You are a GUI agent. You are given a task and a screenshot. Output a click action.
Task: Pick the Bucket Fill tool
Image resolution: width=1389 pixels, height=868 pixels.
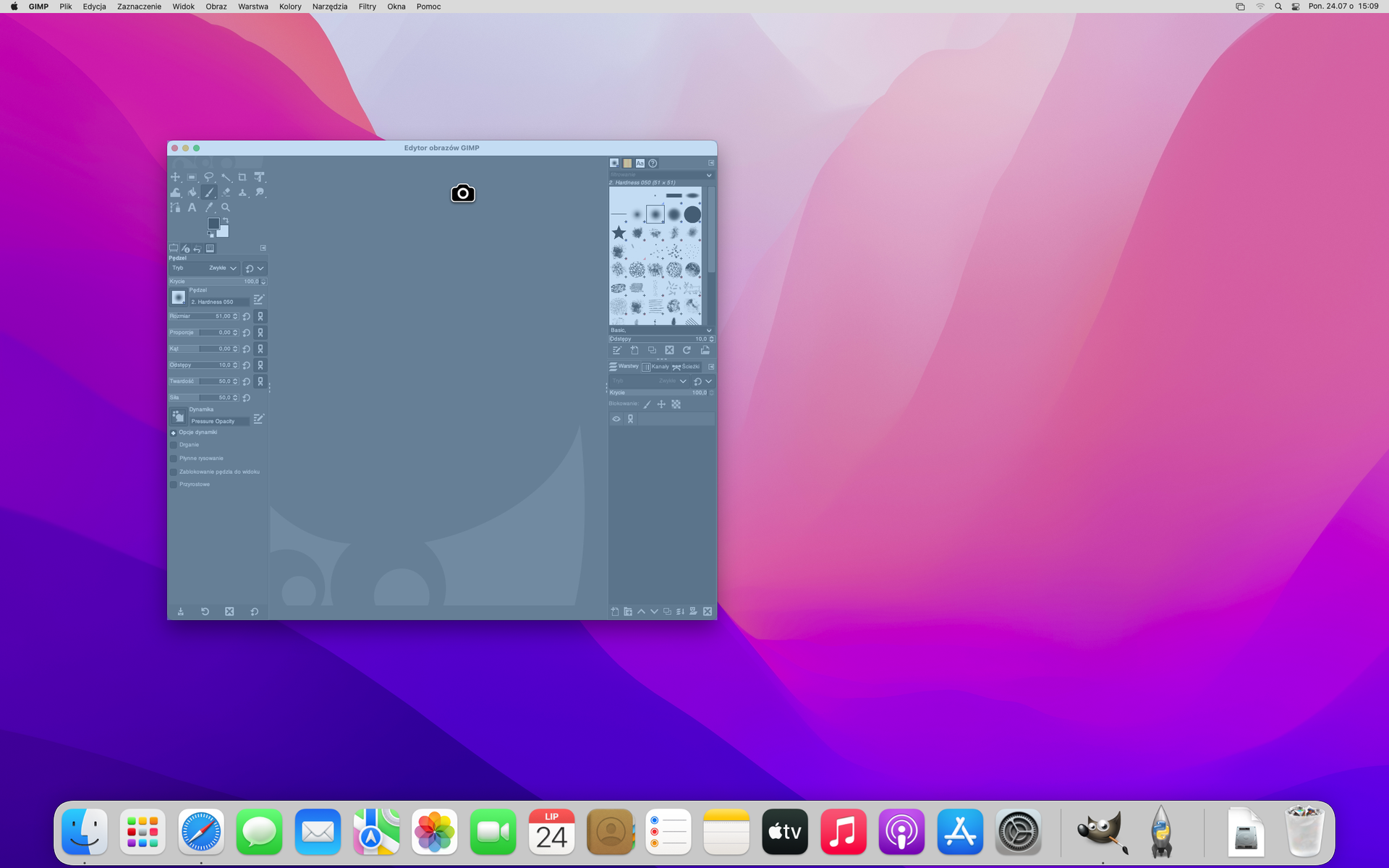(x=192, y=192)
